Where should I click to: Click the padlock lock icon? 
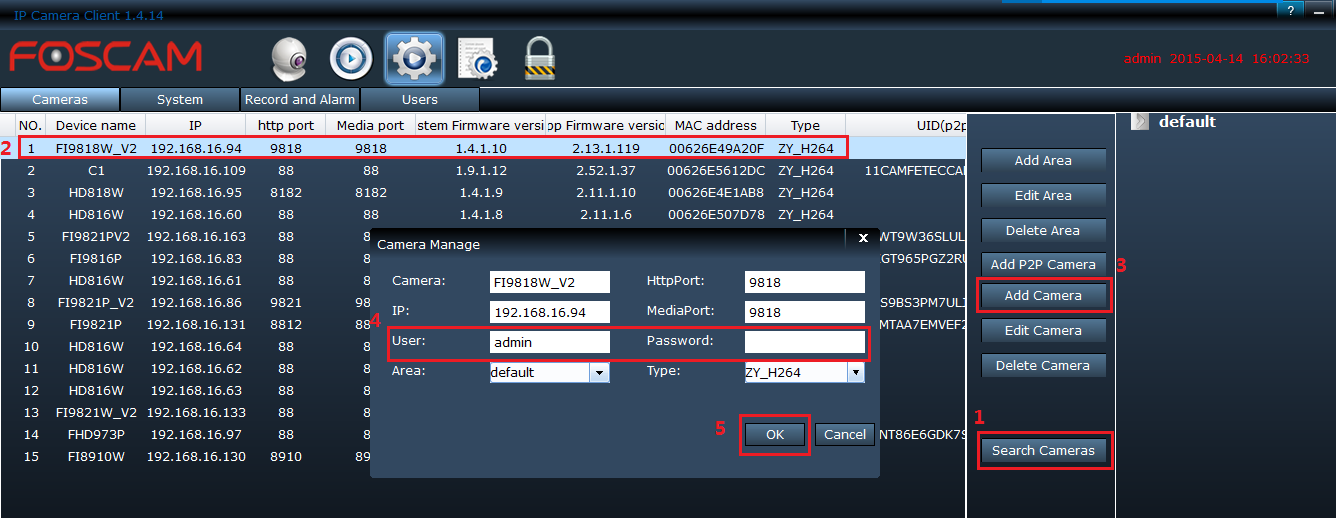[540, 59]
